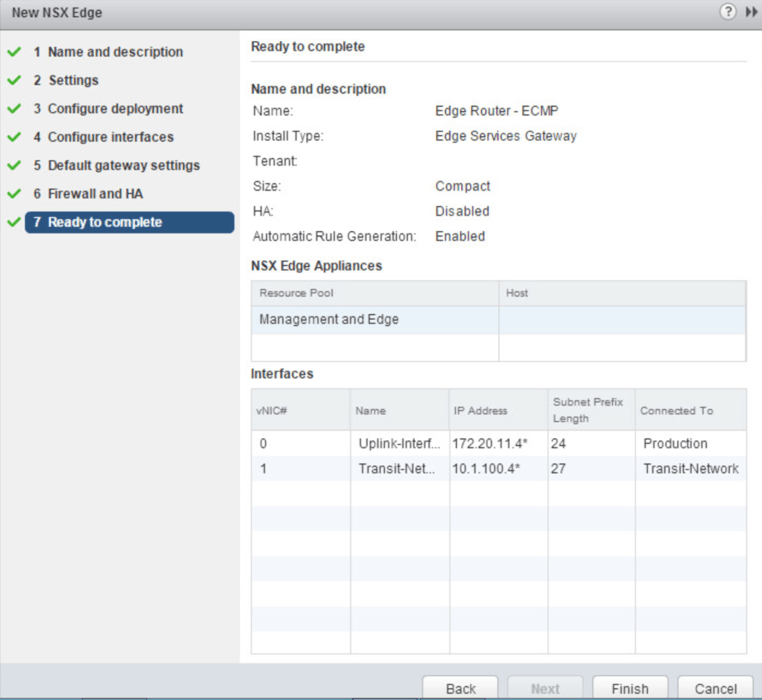Click the help question mark icon
Screen dimensions: 762x700
(x=728, y=12)
